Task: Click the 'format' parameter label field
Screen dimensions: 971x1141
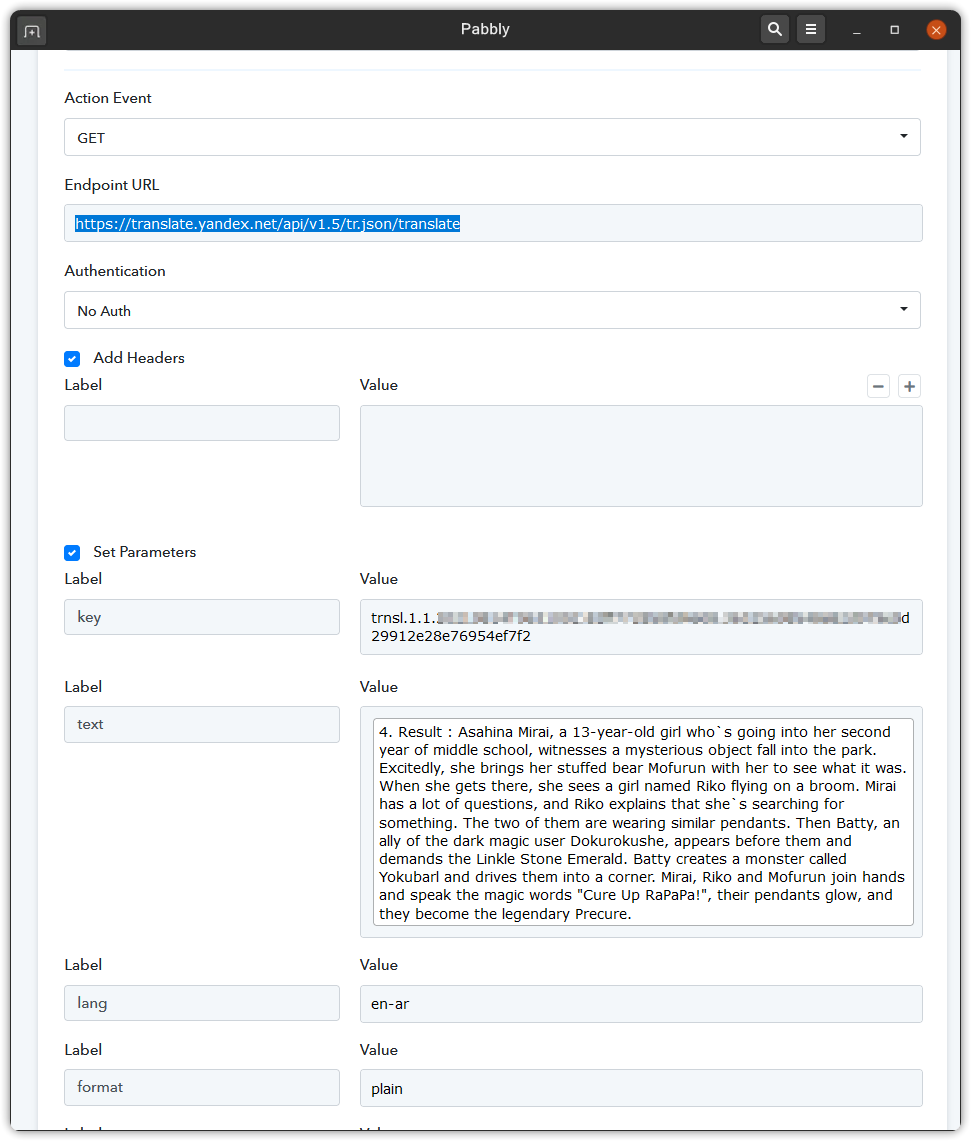Action: (x=202, y=1087)
